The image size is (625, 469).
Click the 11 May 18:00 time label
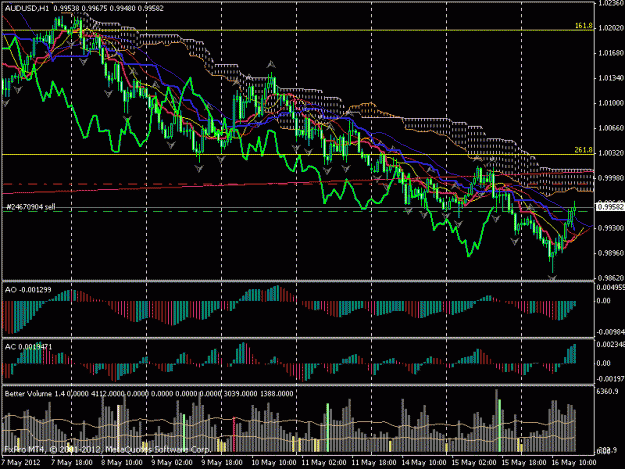click(374, 463)
